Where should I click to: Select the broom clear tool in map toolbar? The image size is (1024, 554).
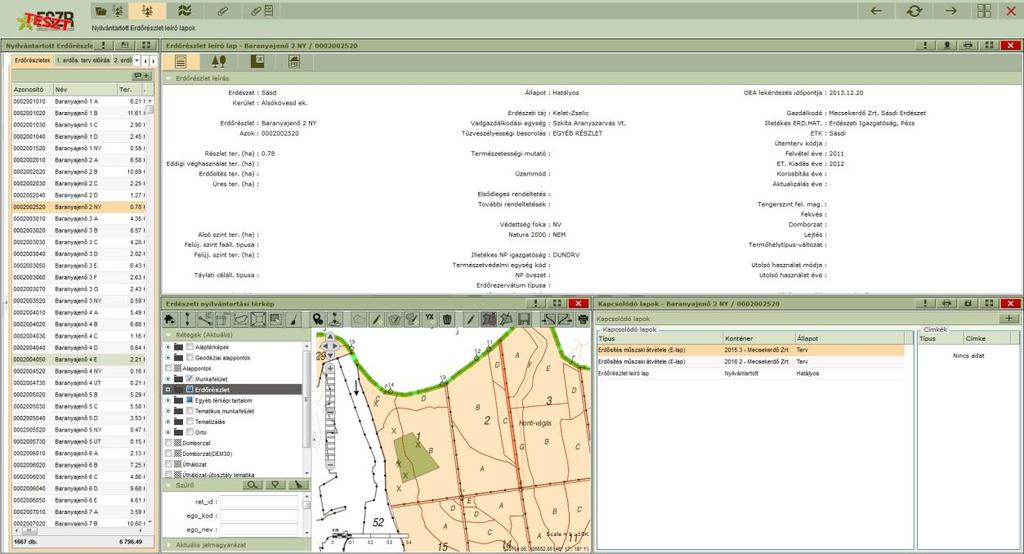click(294, 319)
